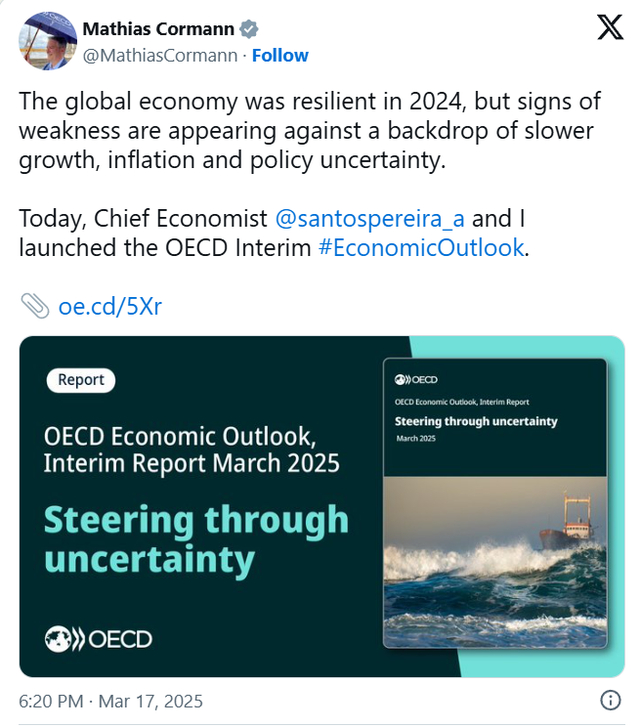Click the paperclip attachment icon

tap(34, 305)
